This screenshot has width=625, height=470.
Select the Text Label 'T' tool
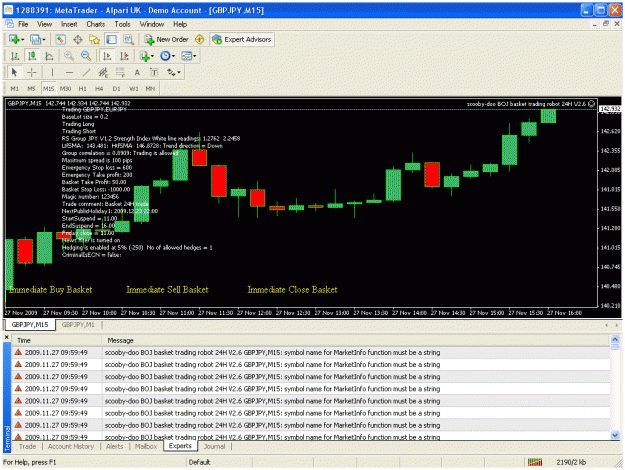pos(154,72)
